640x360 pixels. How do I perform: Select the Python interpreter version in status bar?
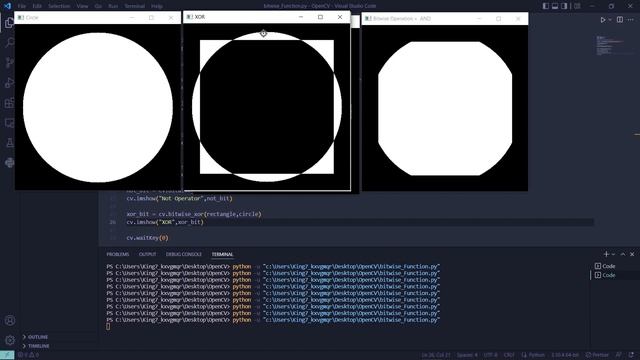(x=565, y=355)
